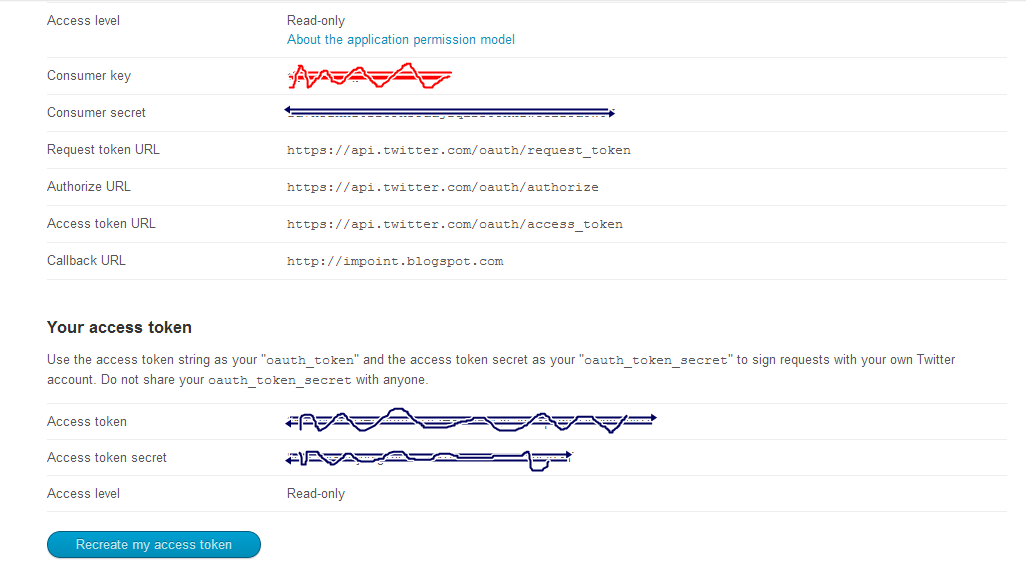Click the 'Callback URL' label
1026x582 pixels.
tap(86, 261)
